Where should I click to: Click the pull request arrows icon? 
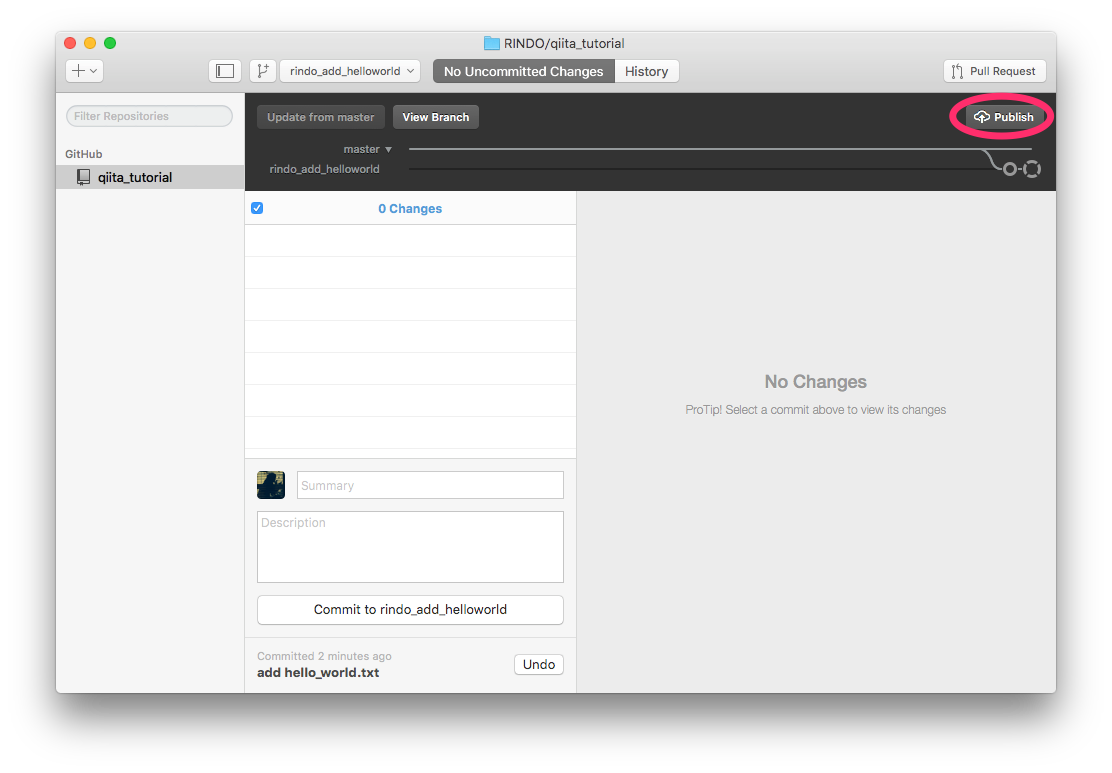pos(957,70)
